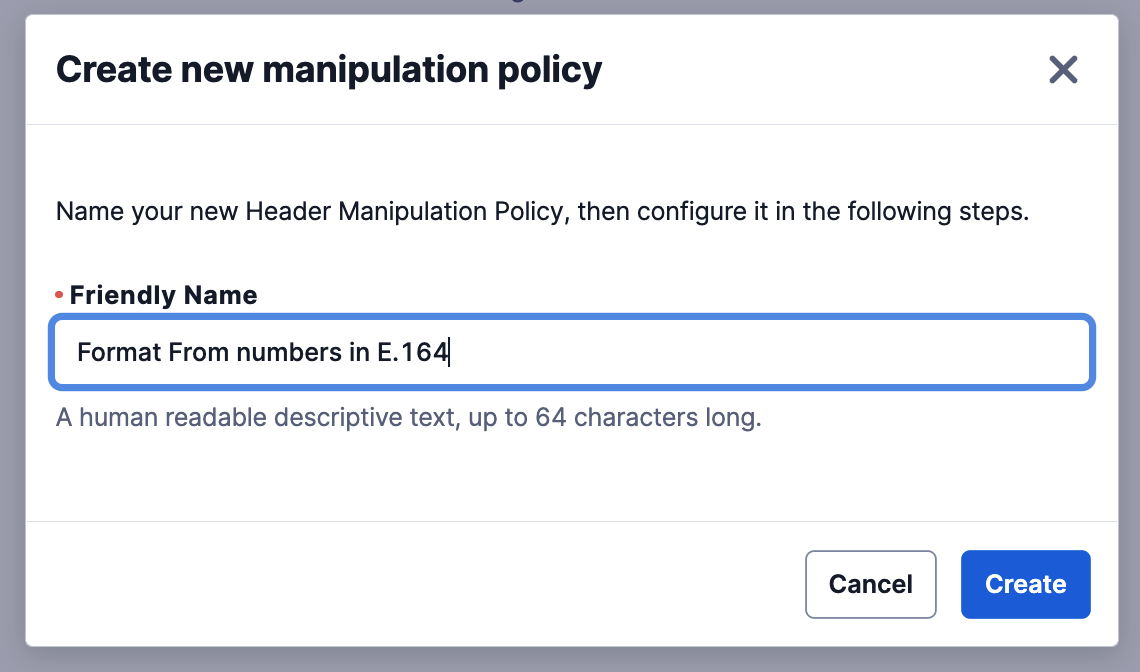Dismiss the Create new manipulation policy modal

1063,69
